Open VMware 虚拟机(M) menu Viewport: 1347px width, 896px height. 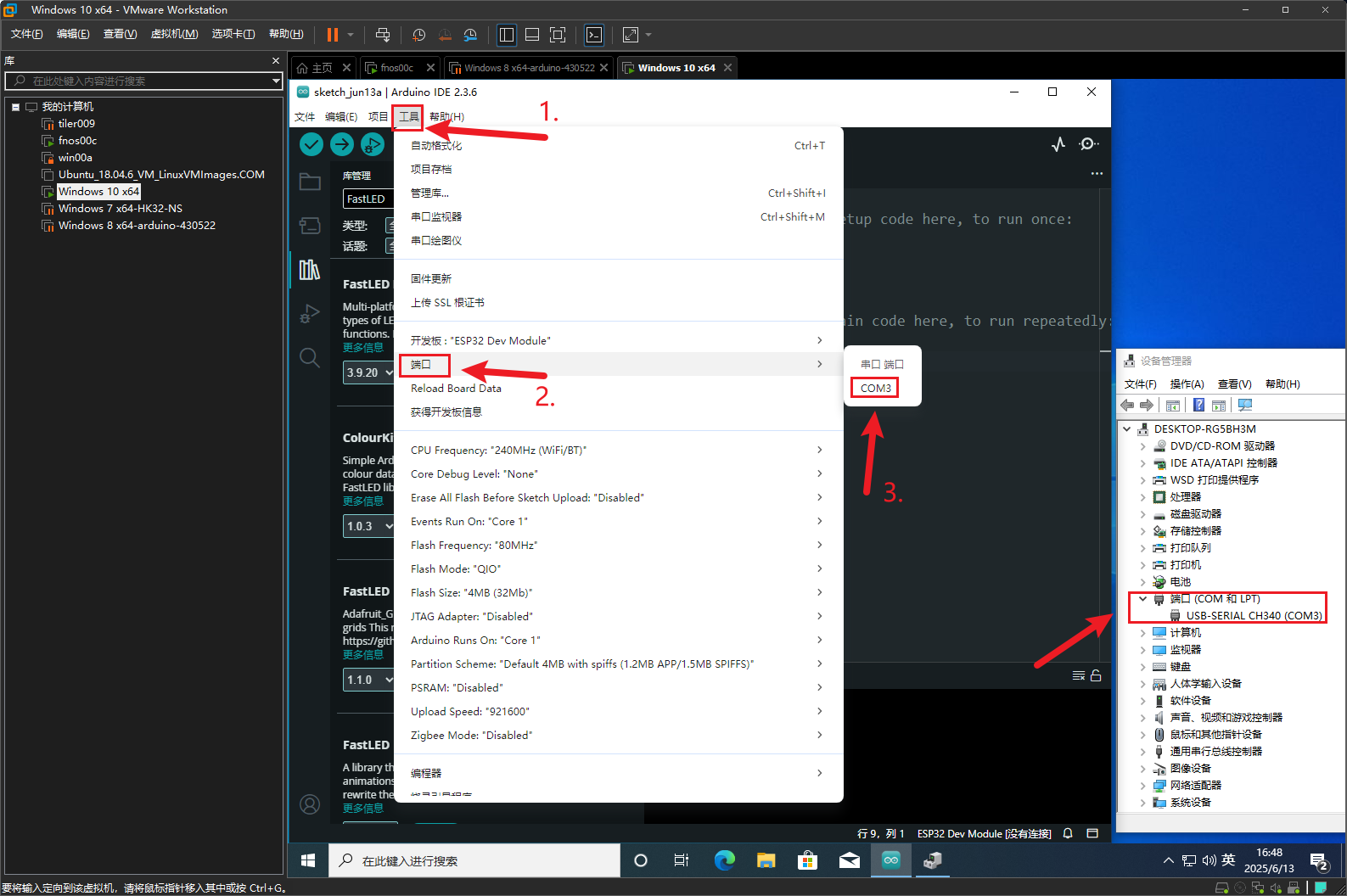pos(174,34)
